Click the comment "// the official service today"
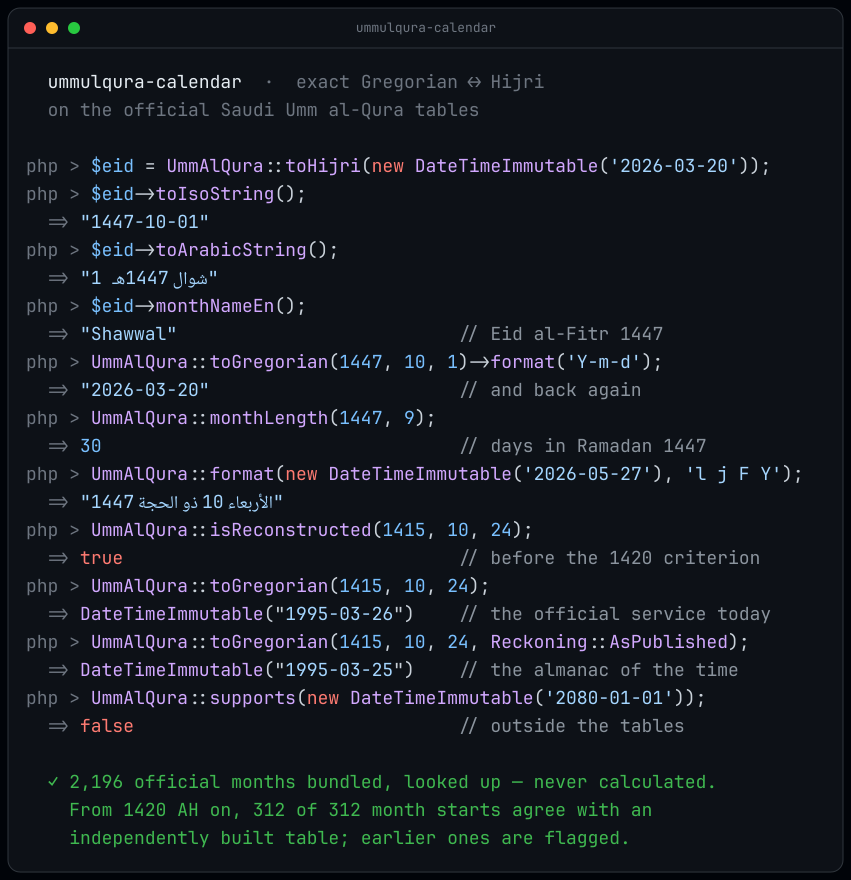Screen dimensions: 851x880 pos(615,615)
